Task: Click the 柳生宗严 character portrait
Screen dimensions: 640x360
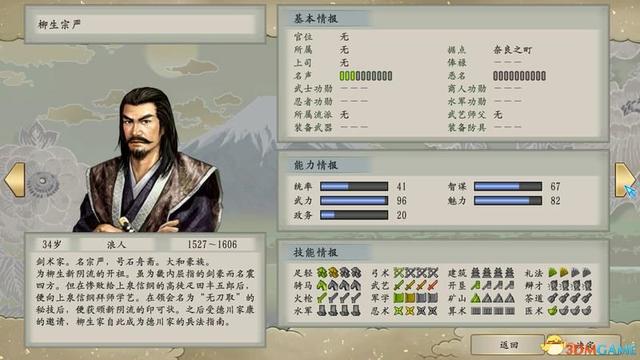Action: click(148, 160)
